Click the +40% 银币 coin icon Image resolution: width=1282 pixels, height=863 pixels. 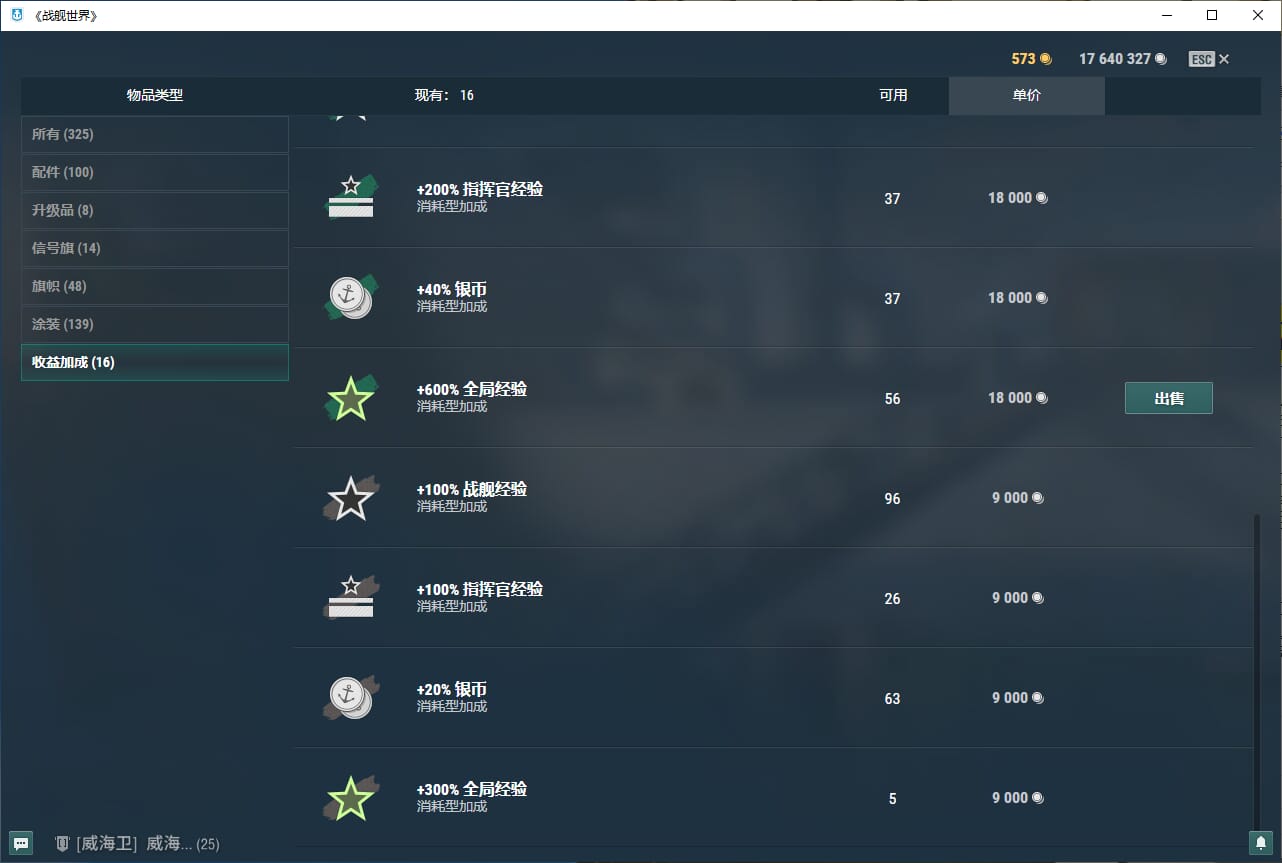tap(350, 297)
